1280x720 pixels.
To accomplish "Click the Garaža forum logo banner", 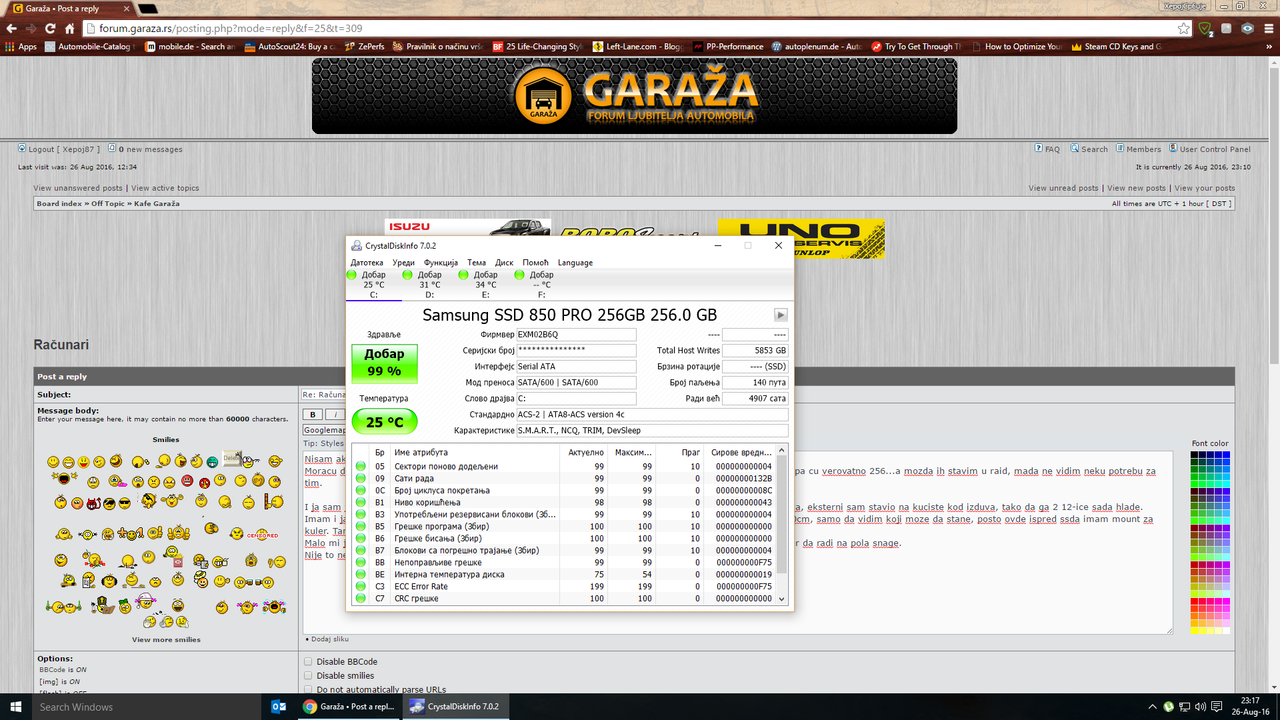I will pyautogui.click(x=634, y=96).
